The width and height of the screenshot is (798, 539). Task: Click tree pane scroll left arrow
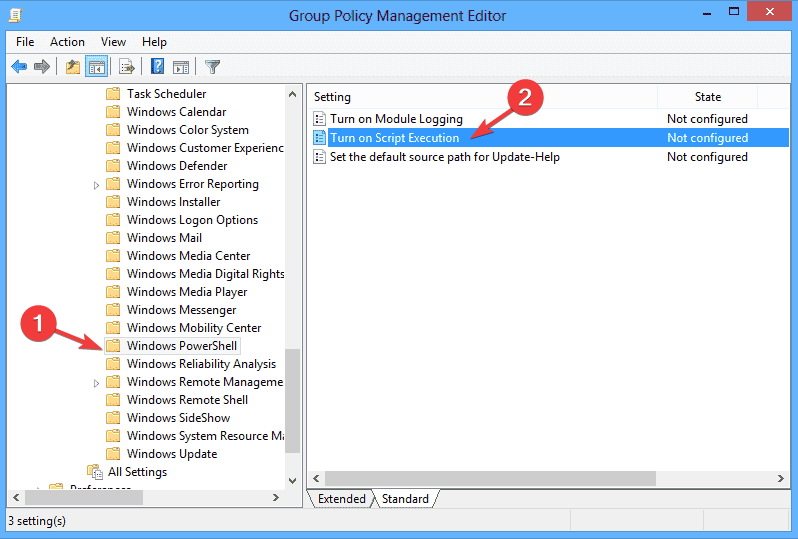(x=16, y=498)
